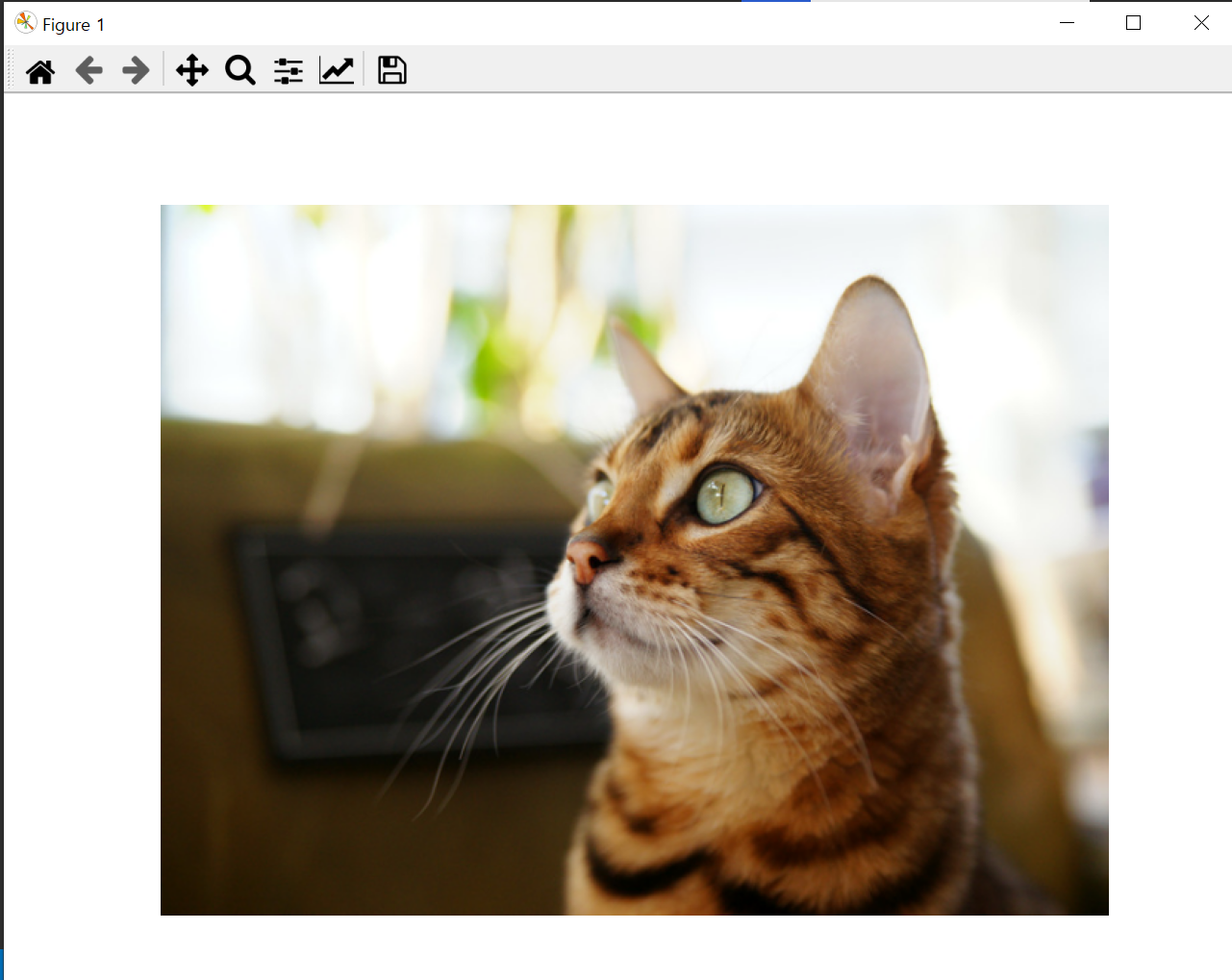
Task: Save the figure with floppy disk icon
Action: coord(392,70)
